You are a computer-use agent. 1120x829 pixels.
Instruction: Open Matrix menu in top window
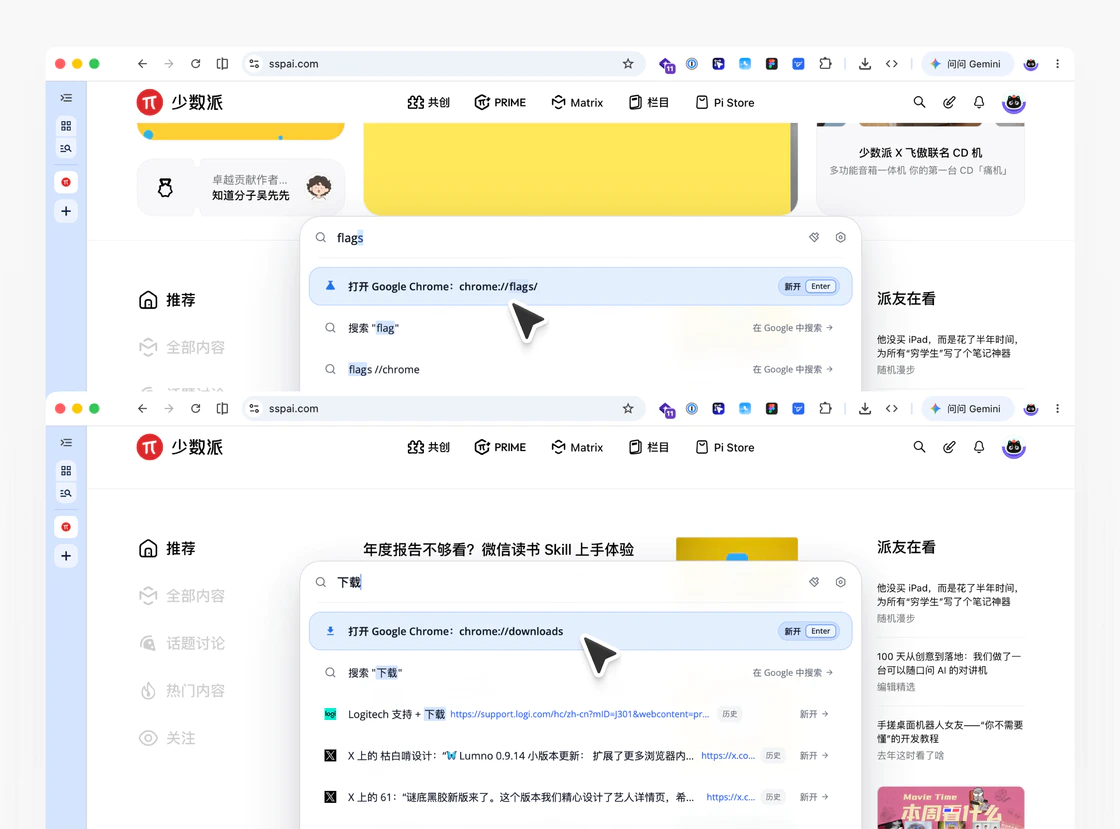click(577, 103)
